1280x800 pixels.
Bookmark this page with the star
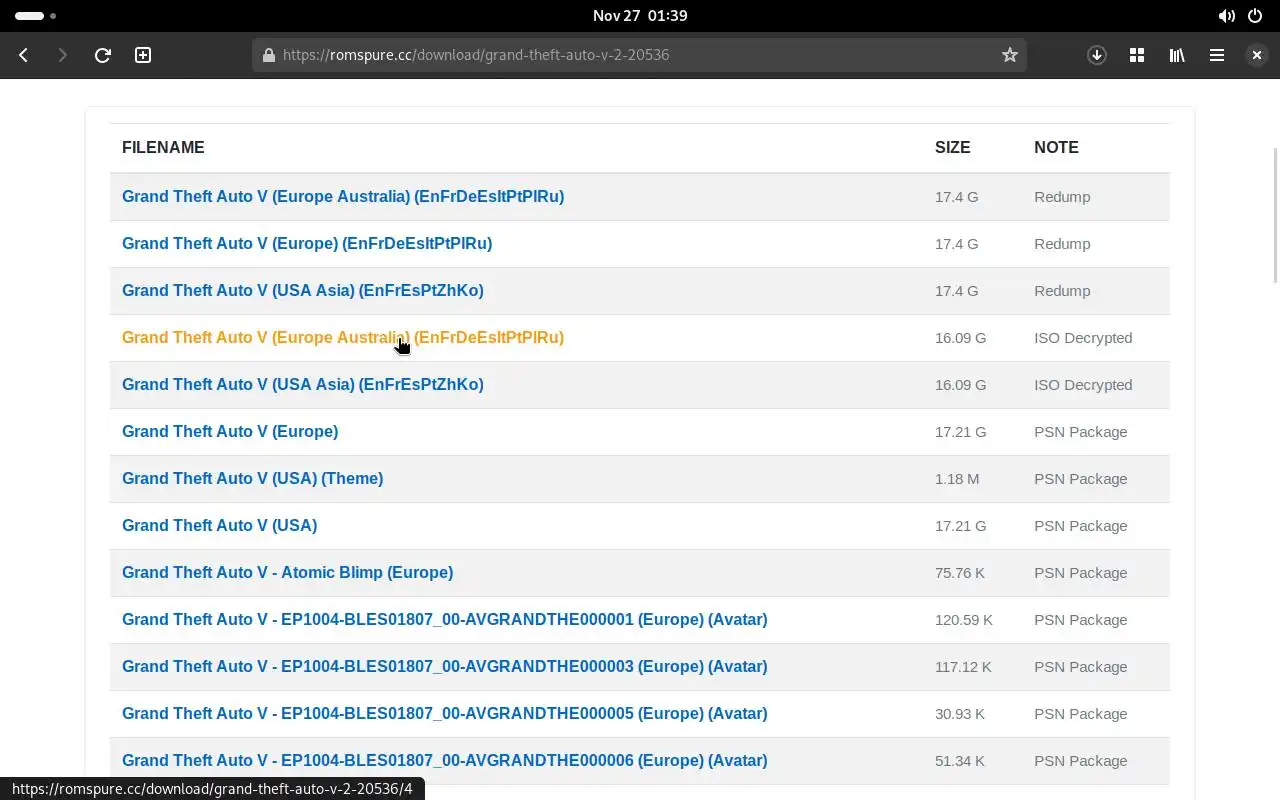pos(1009,55)
